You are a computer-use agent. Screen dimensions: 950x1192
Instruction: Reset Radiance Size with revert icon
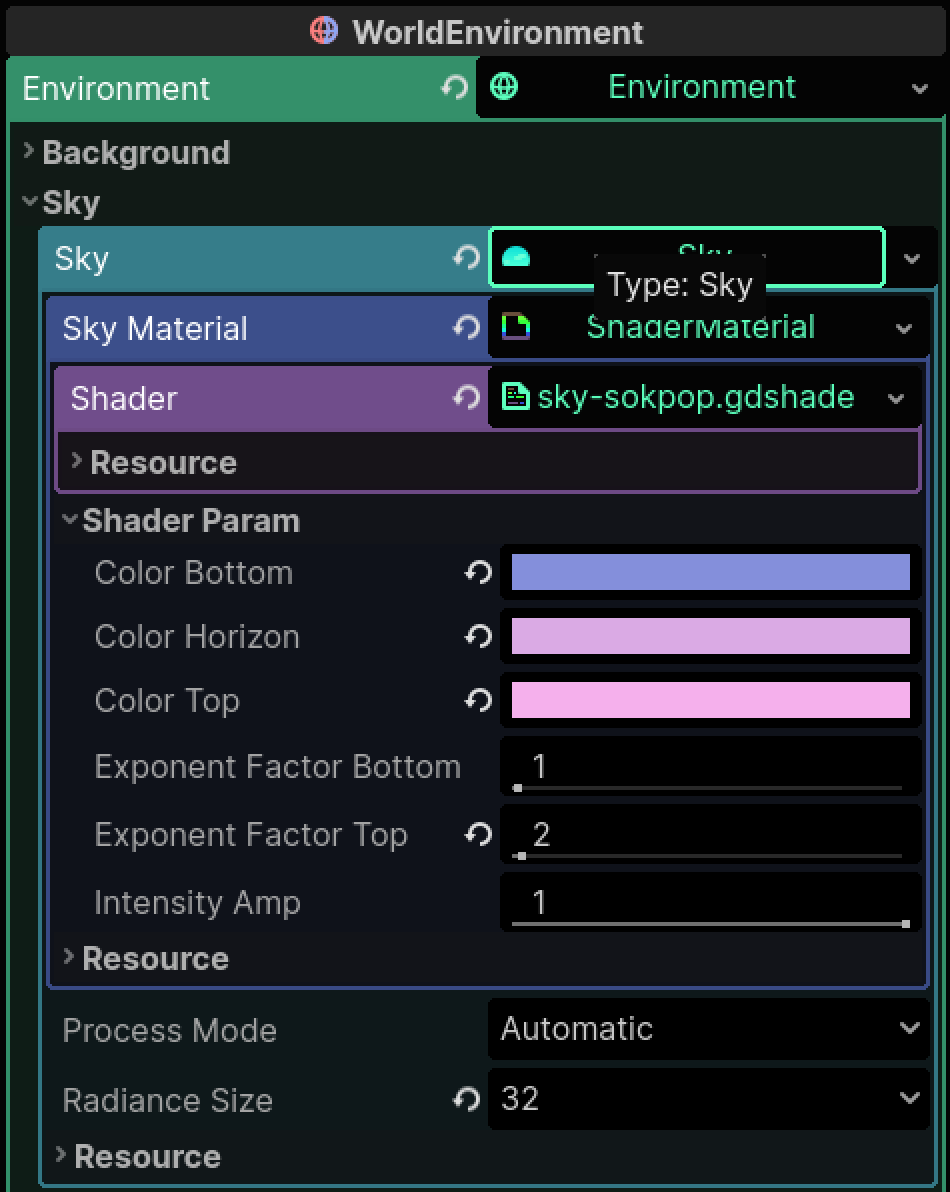pos(466,1098)
